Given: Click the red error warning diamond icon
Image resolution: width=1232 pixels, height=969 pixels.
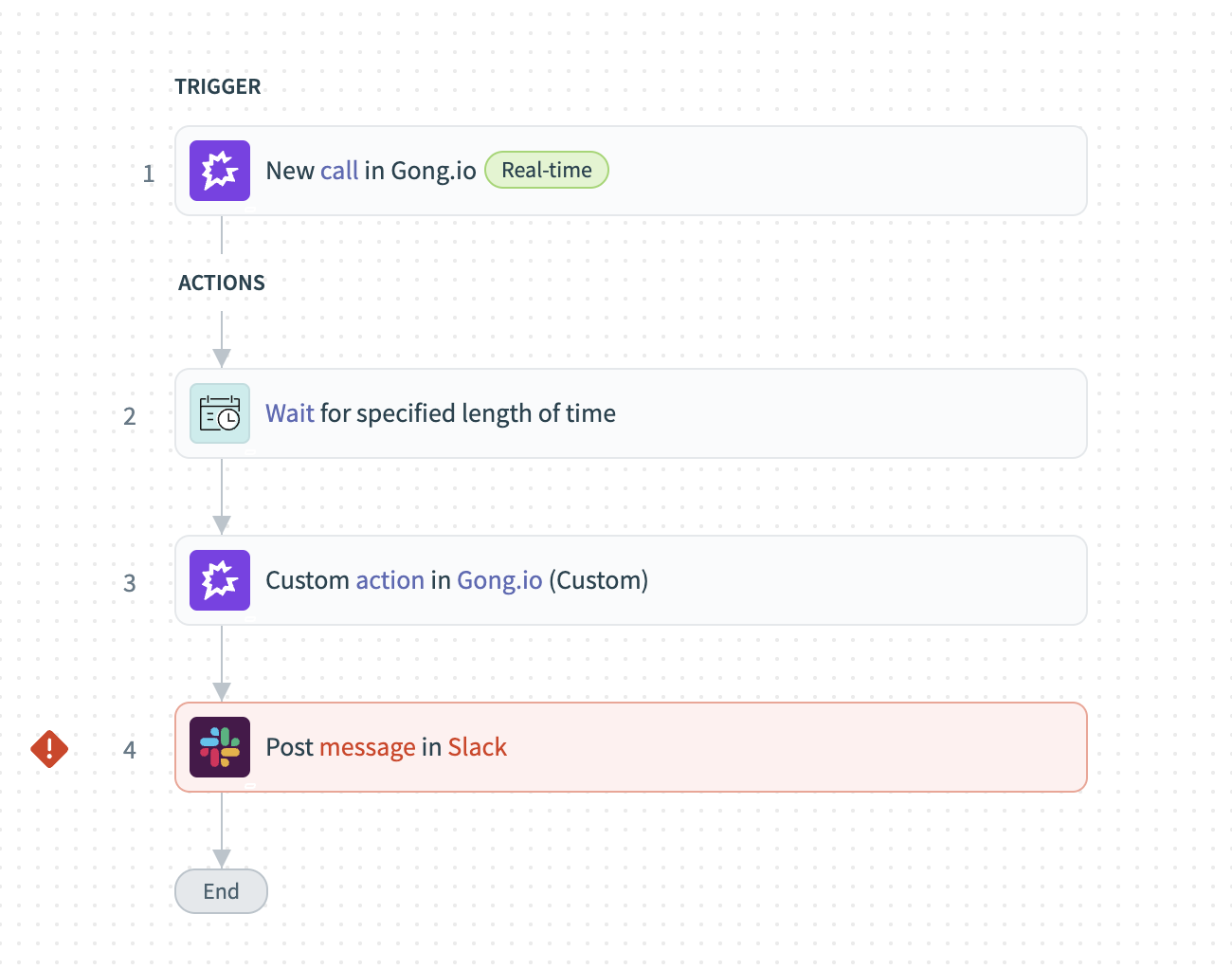Looking at the screenshot, I should (x=49, y=749).
